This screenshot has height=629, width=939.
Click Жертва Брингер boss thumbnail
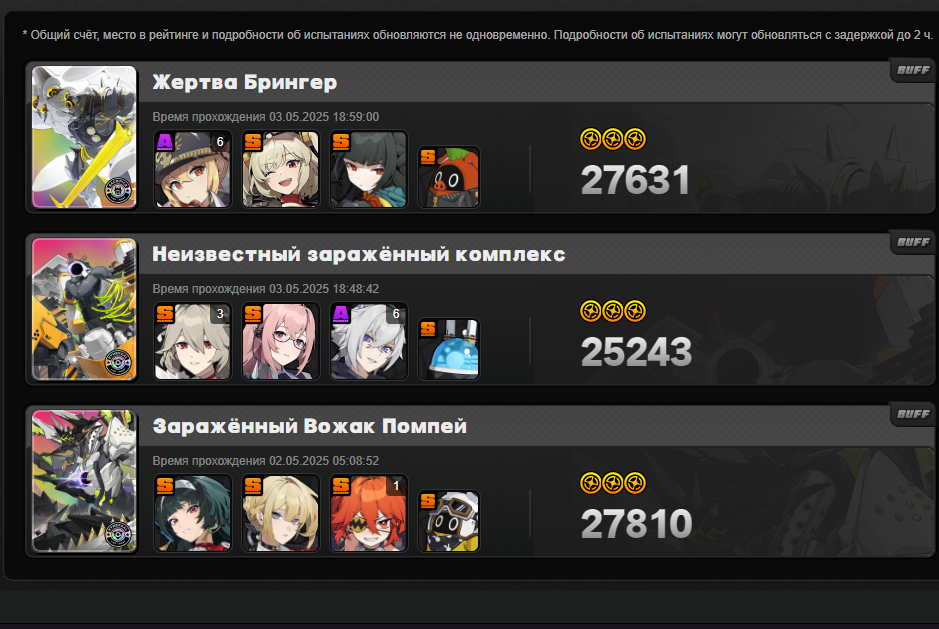point(84,137)
